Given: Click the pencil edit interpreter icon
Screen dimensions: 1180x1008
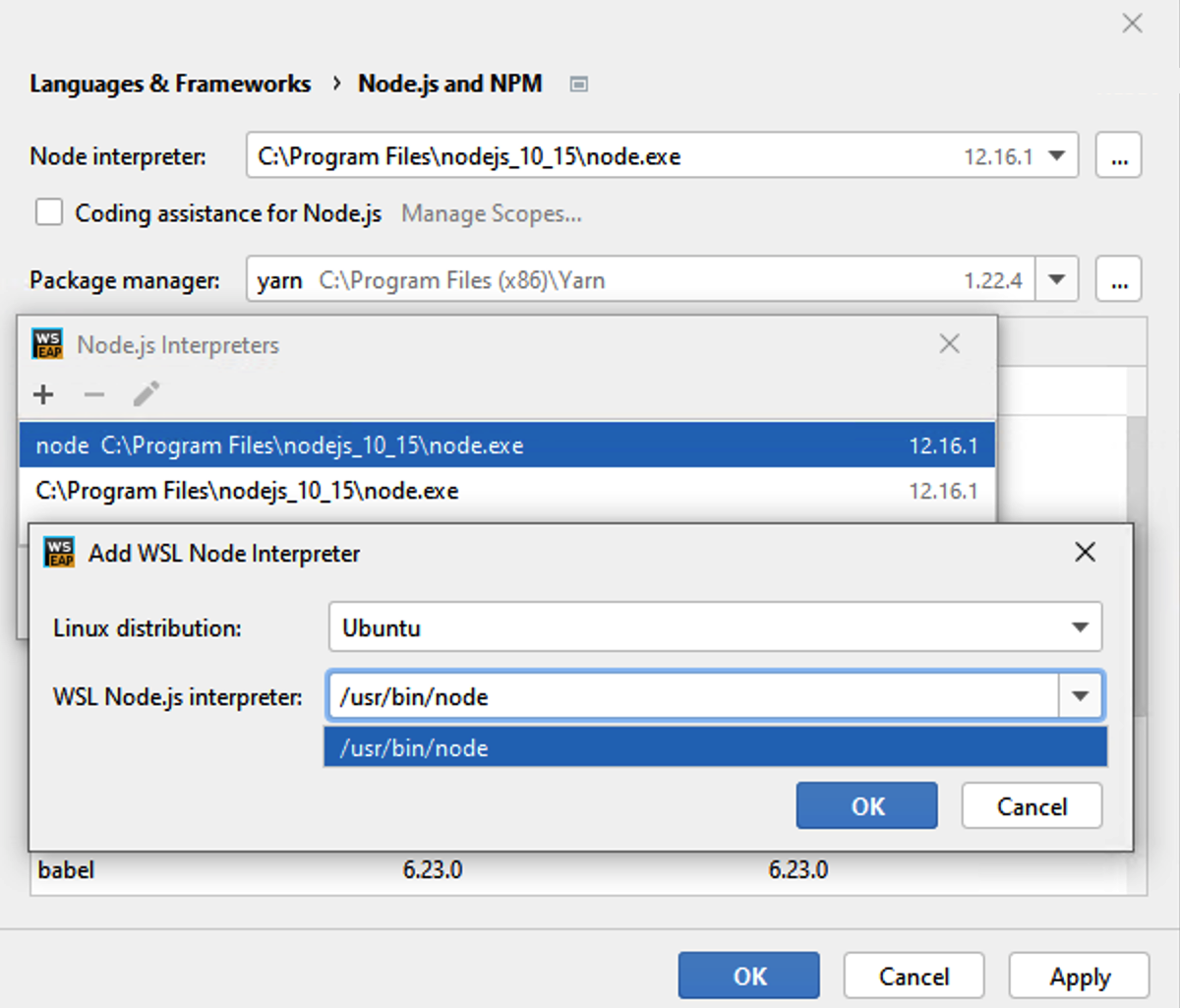Looking at the screenshot, I should pyautogui.click(x=147, y=394).
